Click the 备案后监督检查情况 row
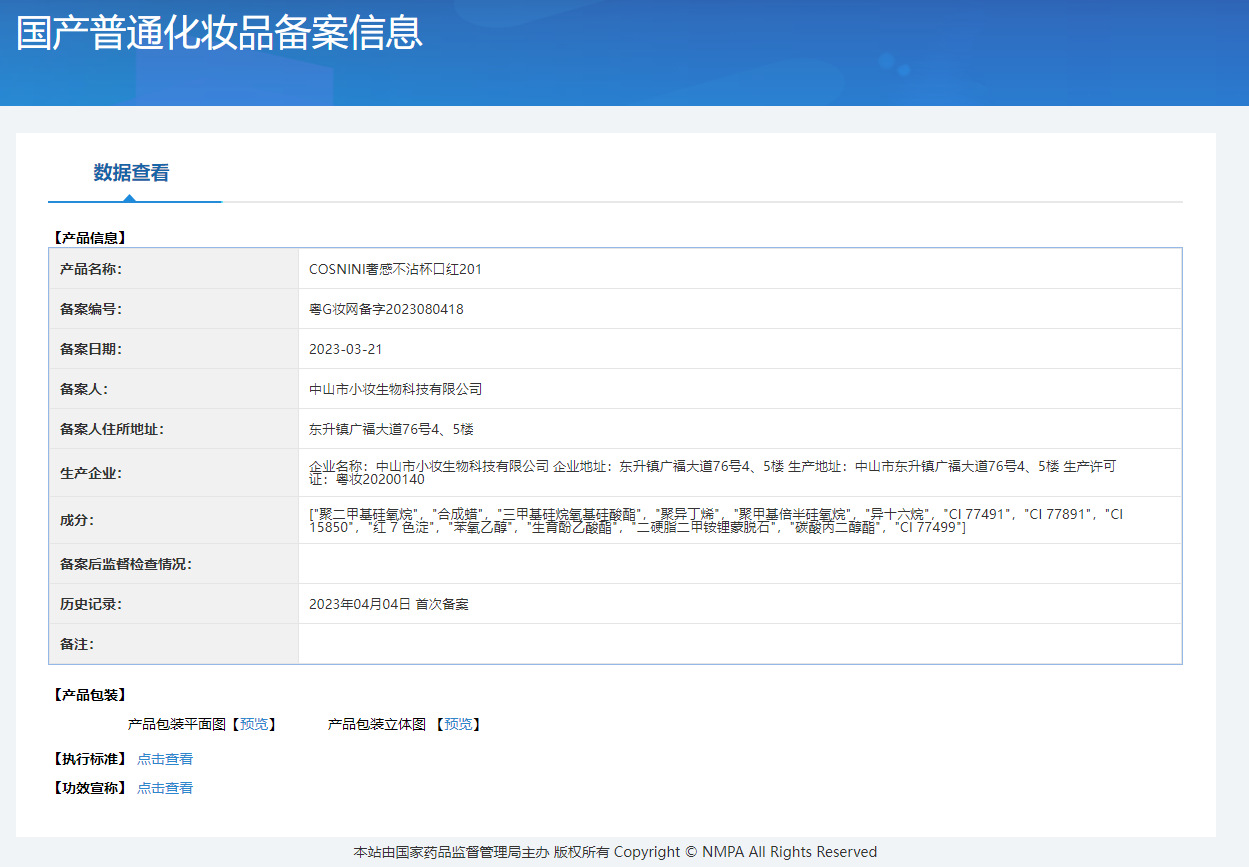 coord(700,562)
